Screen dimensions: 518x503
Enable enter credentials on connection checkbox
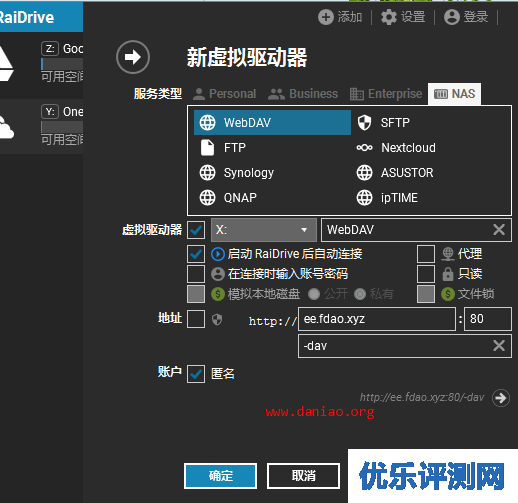(196, 274)
